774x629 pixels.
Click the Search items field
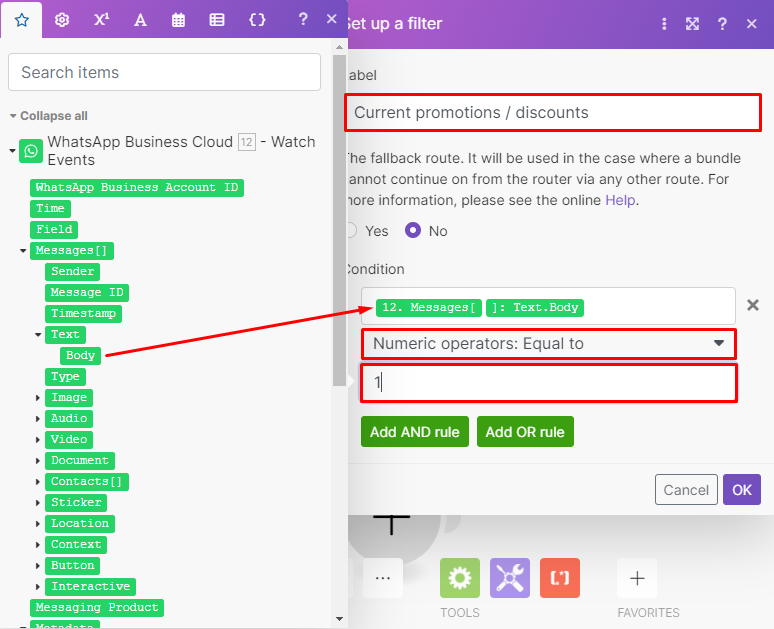click(164, 72)
